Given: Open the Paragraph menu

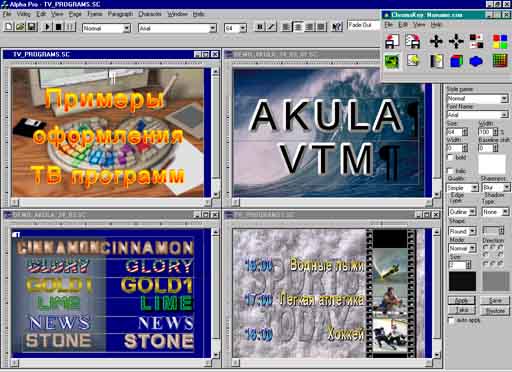Looking at the screenshot, I should coord(120,14).
